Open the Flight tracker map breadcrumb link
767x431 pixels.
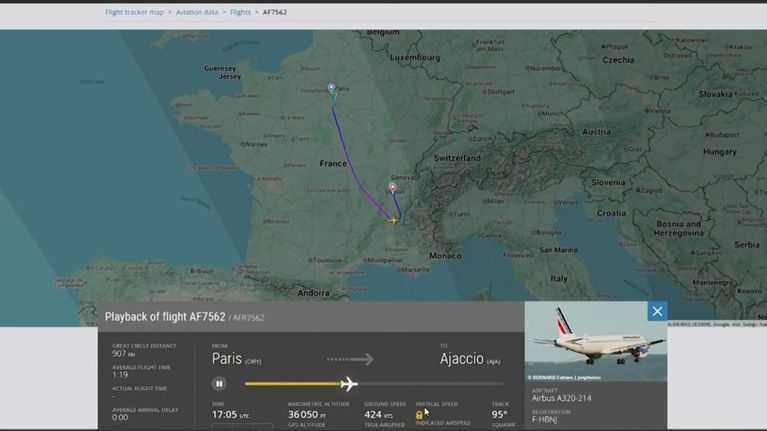tap(135, 12)
